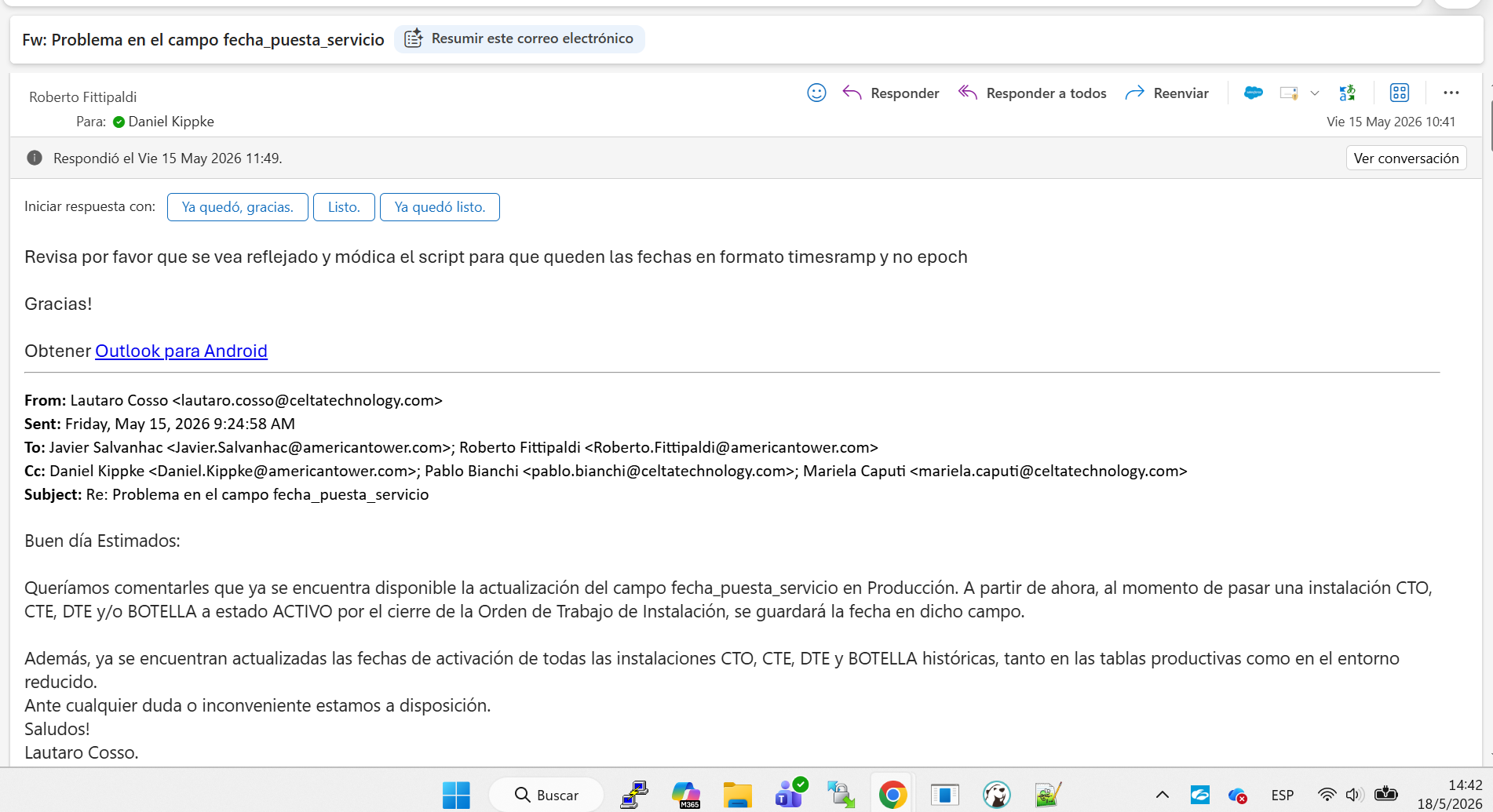This screenshot has height=812, width=1493.
Task: Open the more actions ellipsis menu
Action: [1451, 93]
